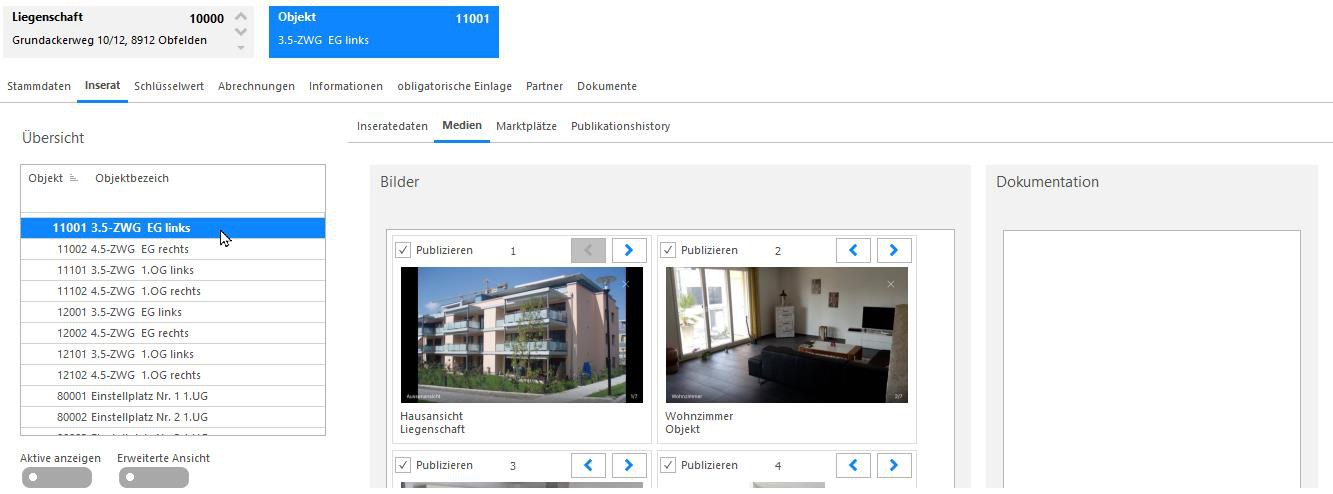The width and height of the screenshot is (1333, 494).
Task: Switch the Aktive anzeigen toggle
Action: (56, 477)
